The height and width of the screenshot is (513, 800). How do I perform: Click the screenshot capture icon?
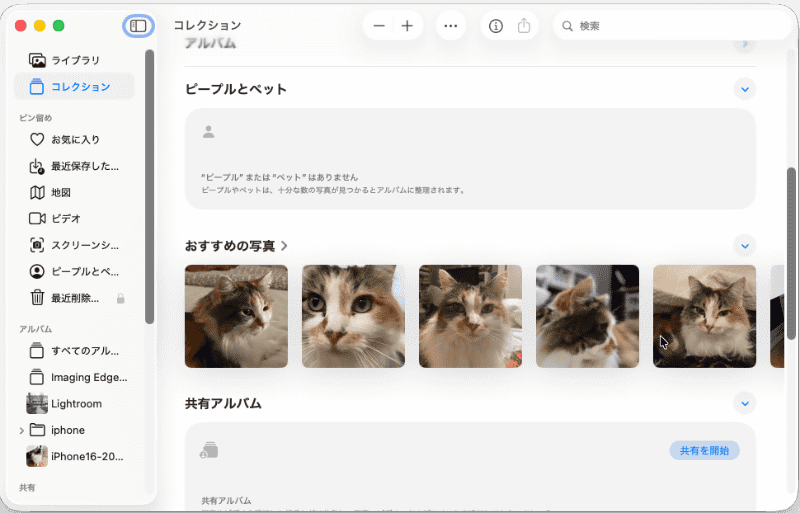coord(37,245)
